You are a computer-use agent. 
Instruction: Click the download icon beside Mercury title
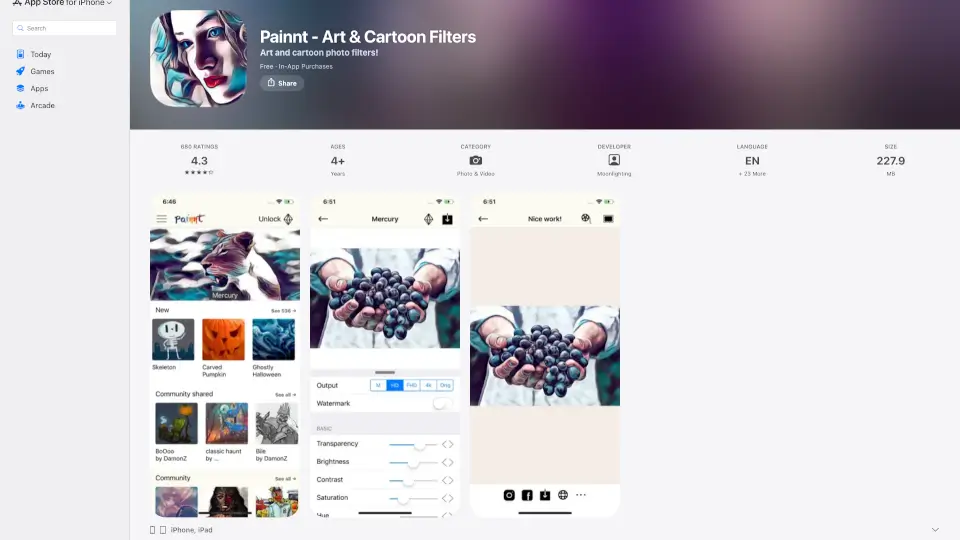pos(448,219)
